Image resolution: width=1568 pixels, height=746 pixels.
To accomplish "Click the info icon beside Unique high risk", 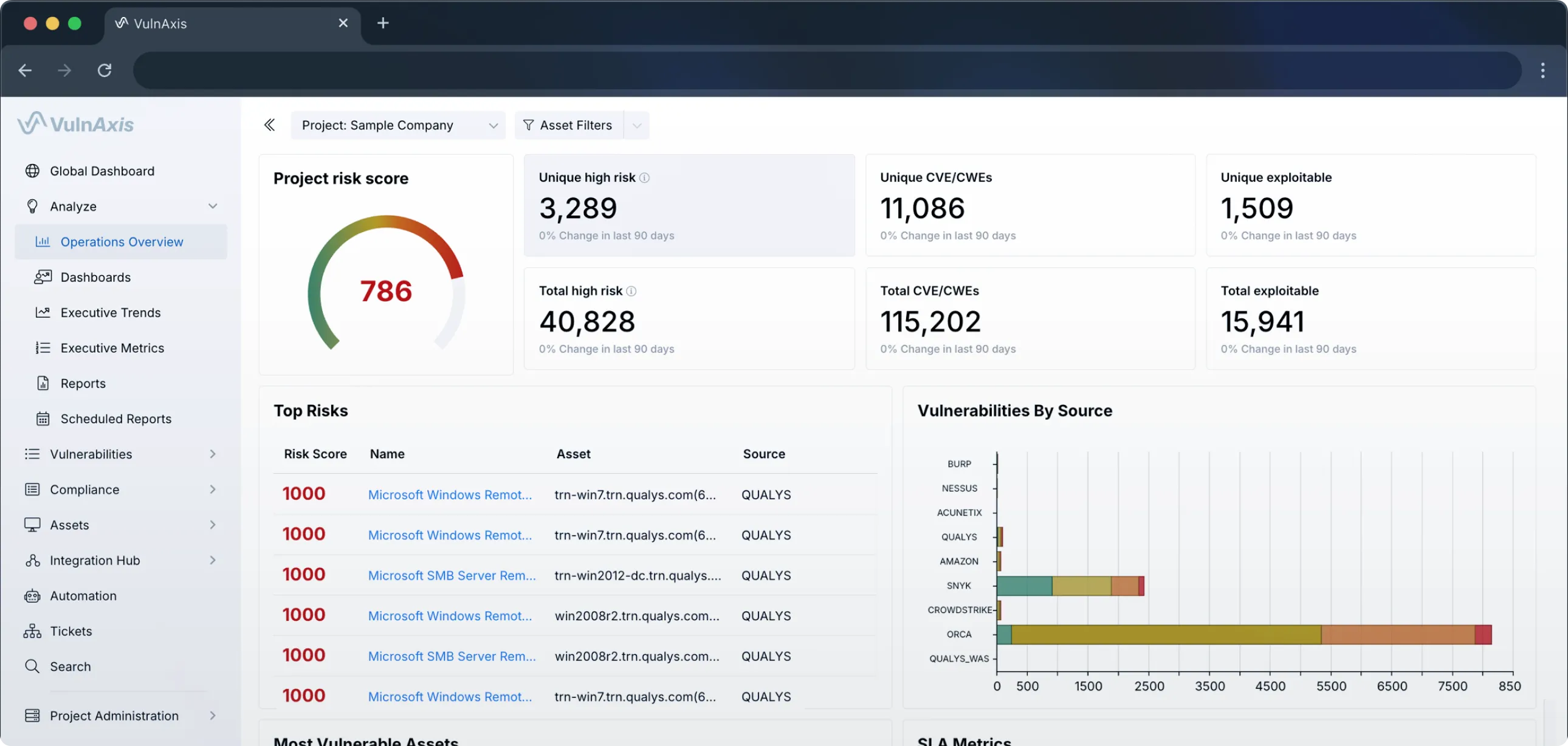I will [x=645, y=177].
